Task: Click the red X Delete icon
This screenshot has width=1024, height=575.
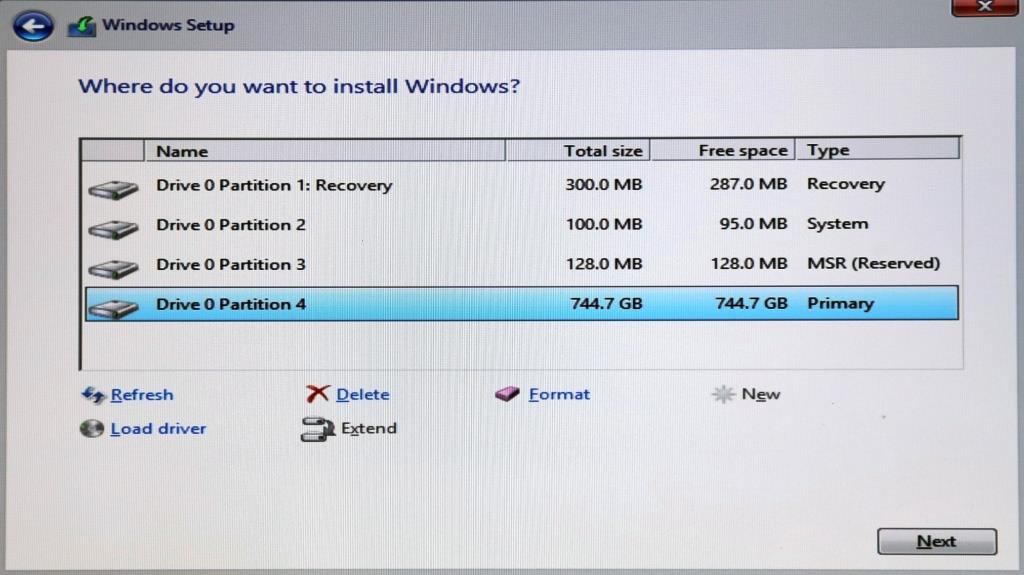Action: click(x=318, y=395)
